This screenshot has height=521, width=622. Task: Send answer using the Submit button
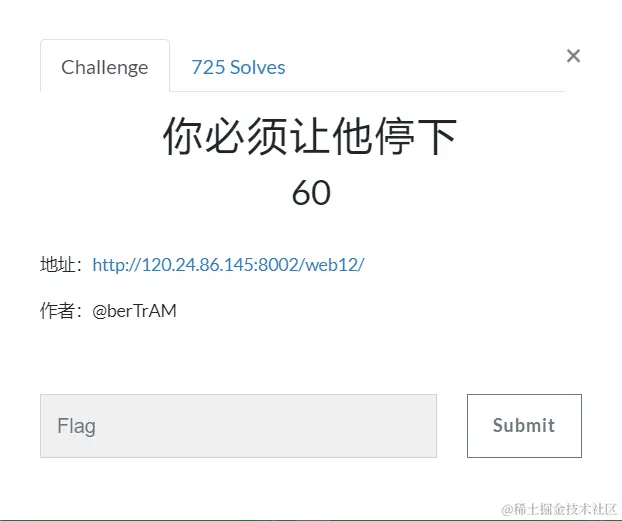[524, 426]
